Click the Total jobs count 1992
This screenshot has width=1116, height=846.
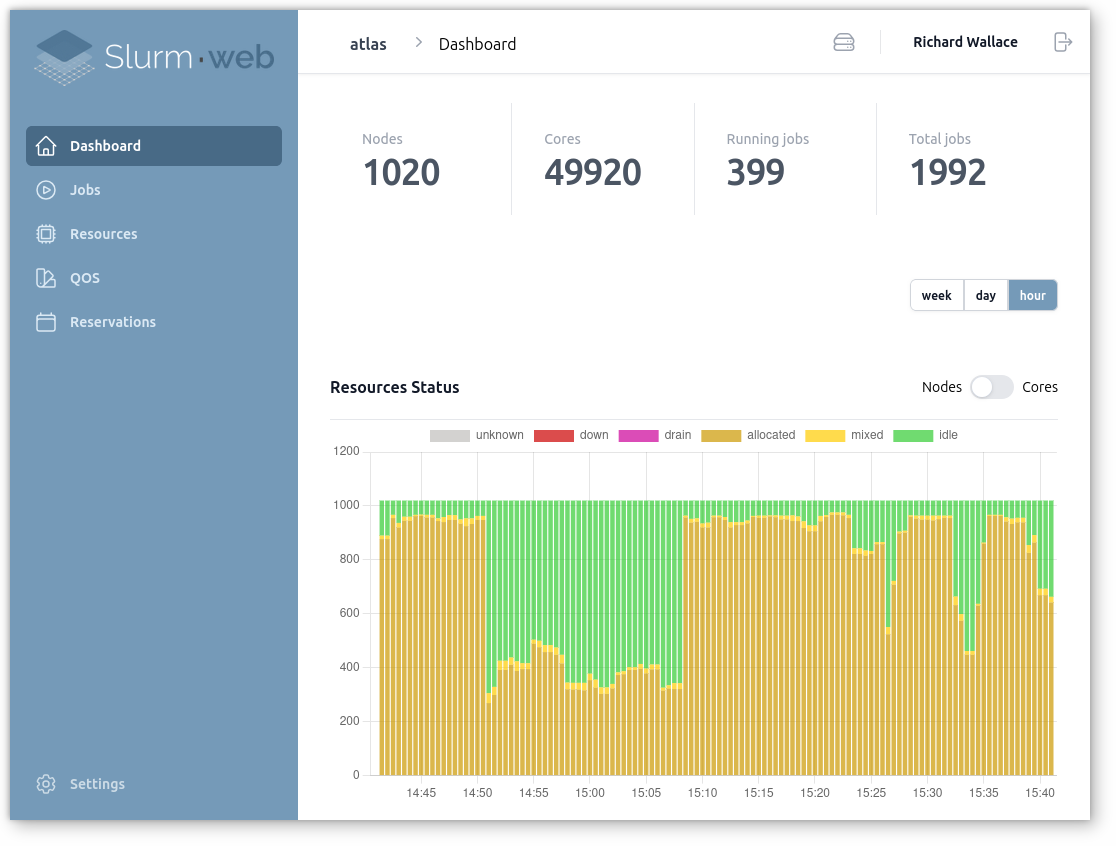948,172
